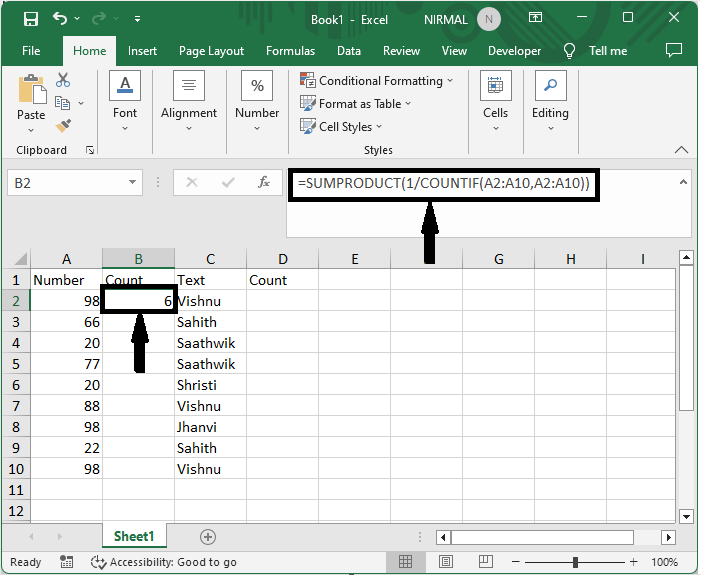Expand the Cells group button
This screenshot has width=701, height=575.
(x=495, y=101)
